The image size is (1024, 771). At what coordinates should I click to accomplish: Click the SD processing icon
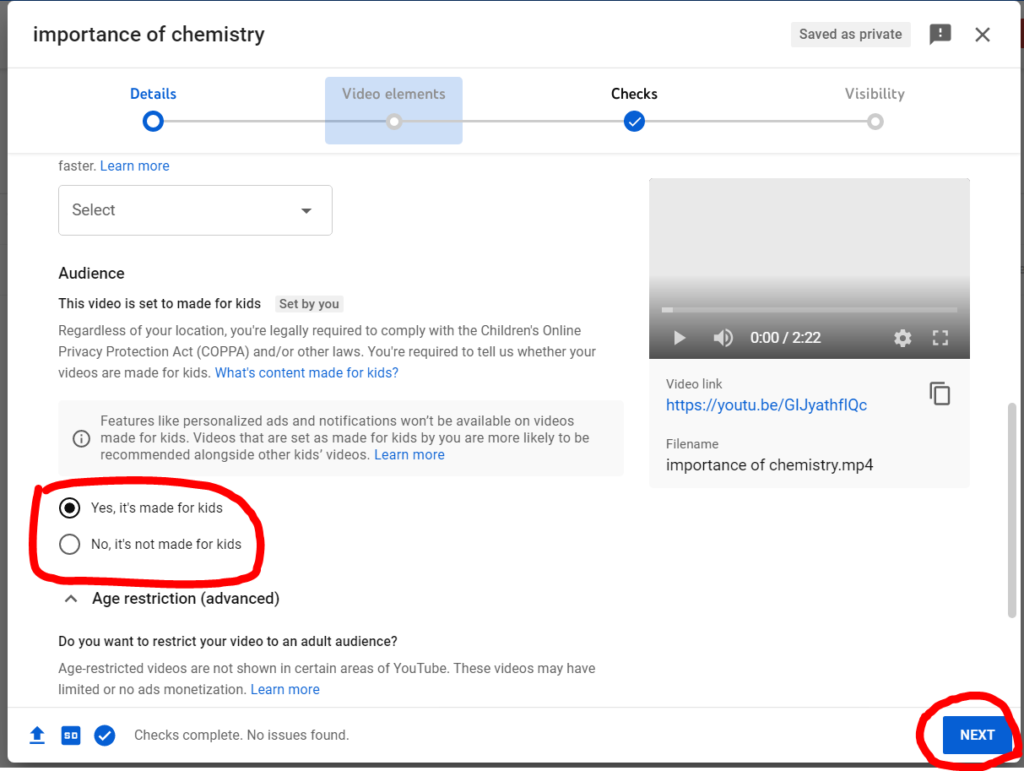click(71, 735)
